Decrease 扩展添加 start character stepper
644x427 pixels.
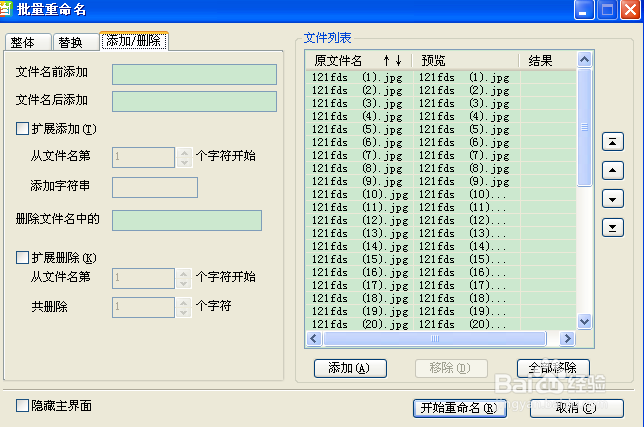(184, 163)
